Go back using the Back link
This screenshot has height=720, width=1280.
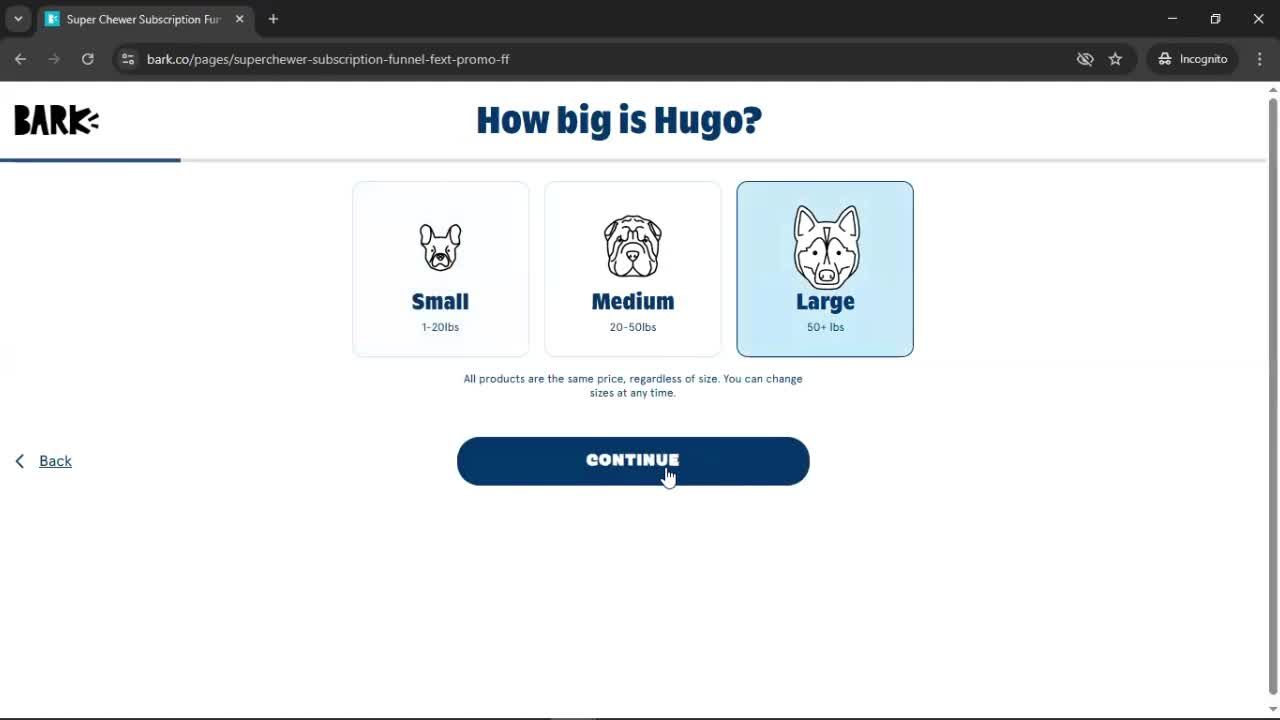[55, 461]
